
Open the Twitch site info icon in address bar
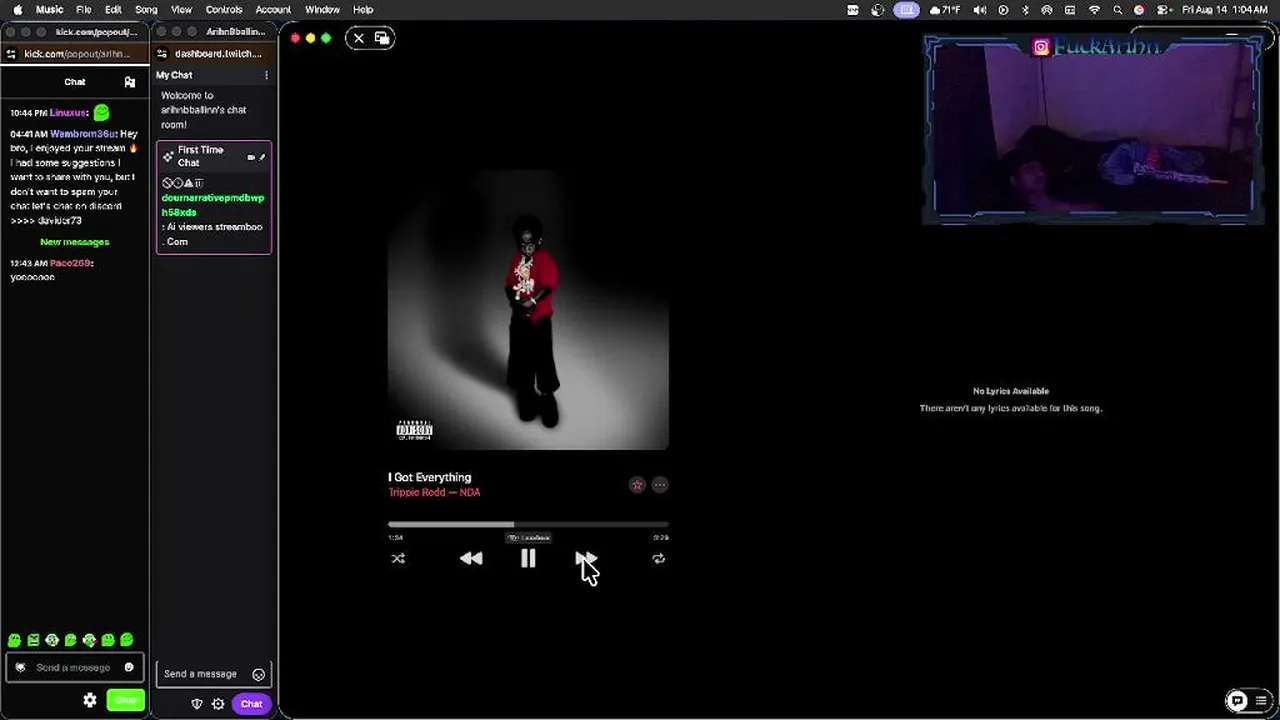point(162,54)
